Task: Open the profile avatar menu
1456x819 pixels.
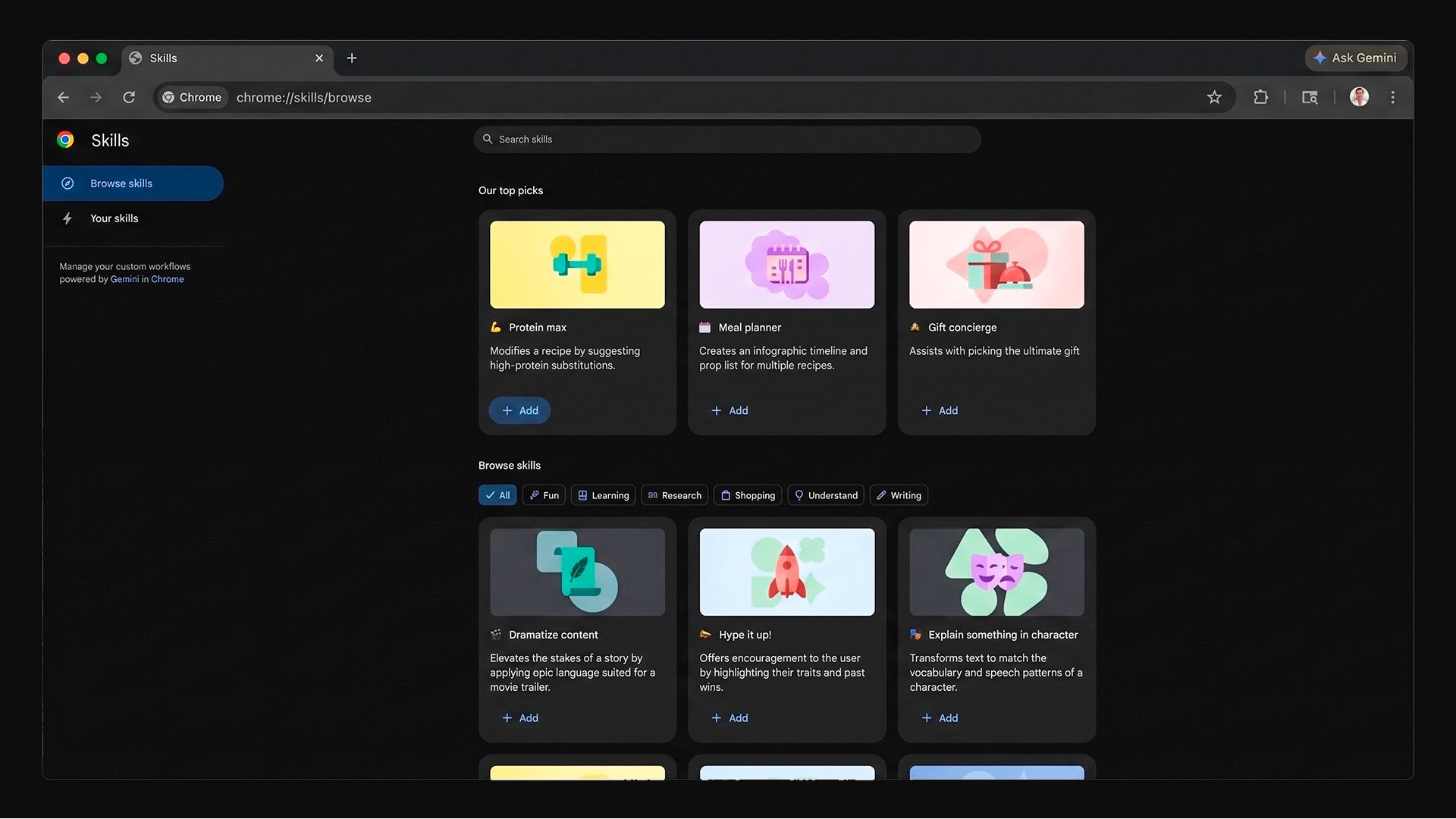Action: click(1359, 97)
